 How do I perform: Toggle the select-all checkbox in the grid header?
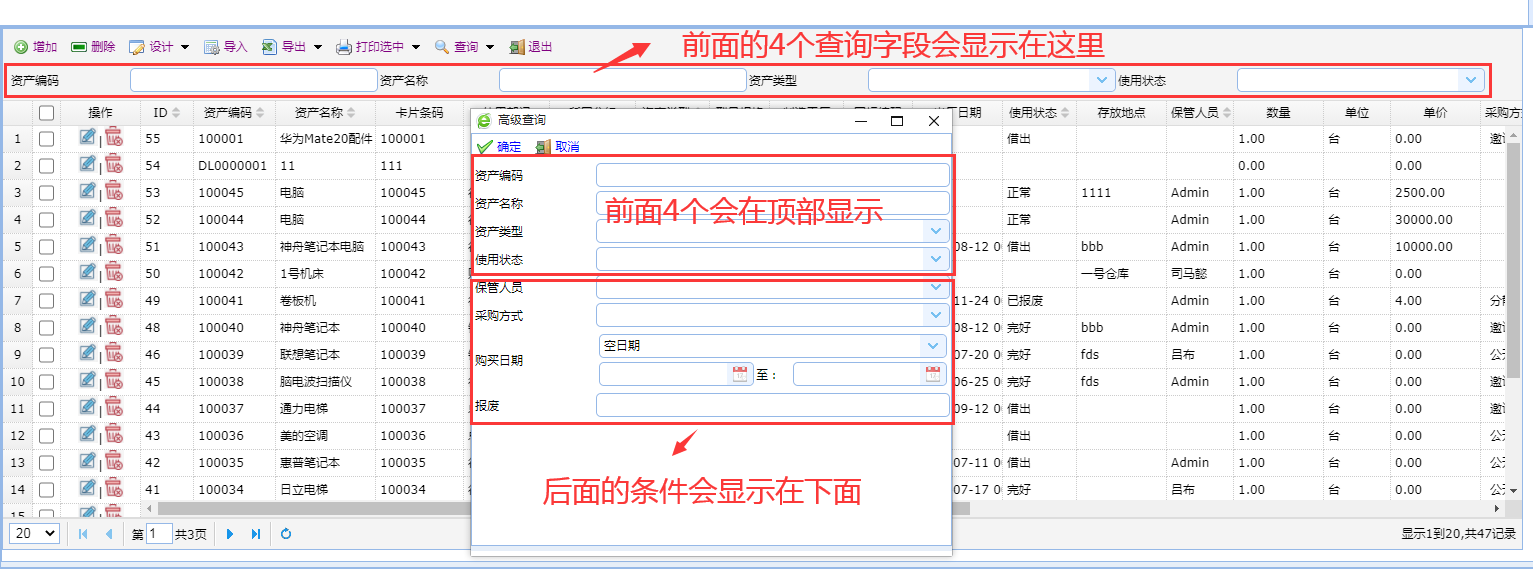click(x=46, y=113)
